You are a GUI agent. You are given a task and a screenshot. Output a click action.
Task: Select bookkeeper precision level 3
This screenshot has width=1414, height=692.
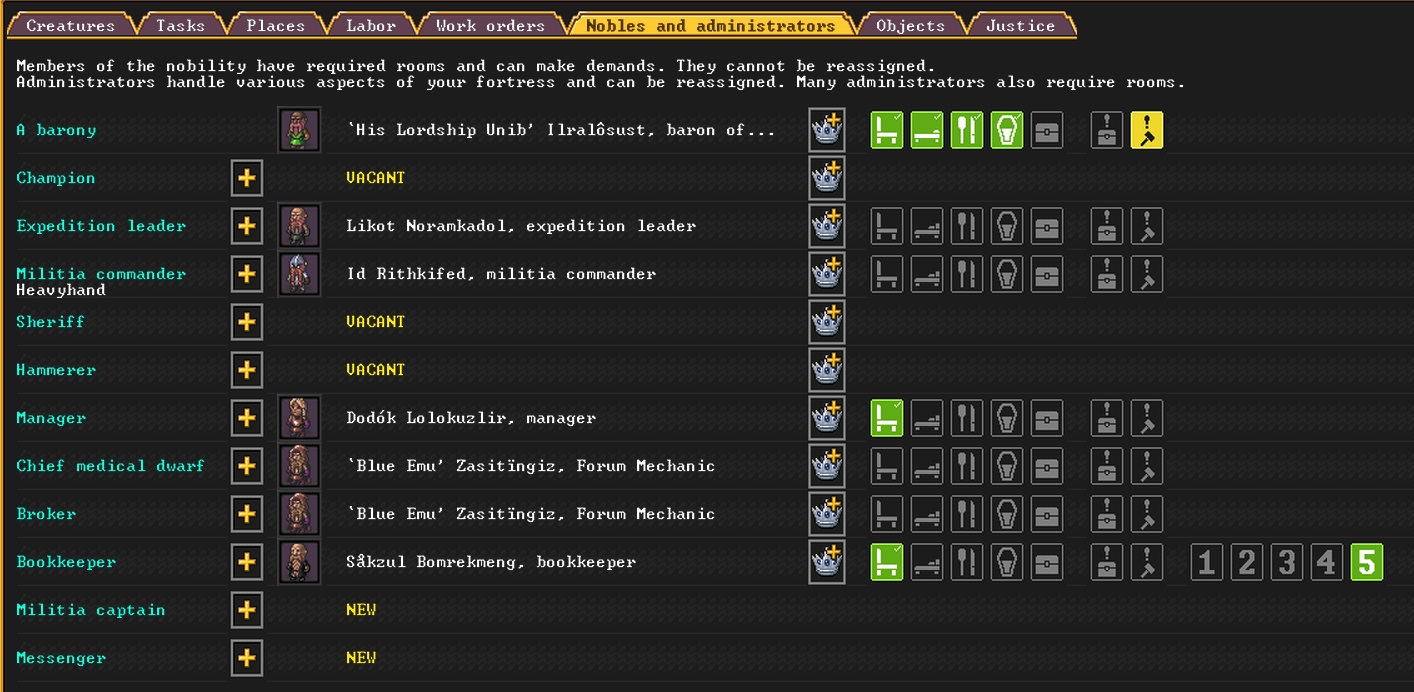click(x=1286, y=562)
